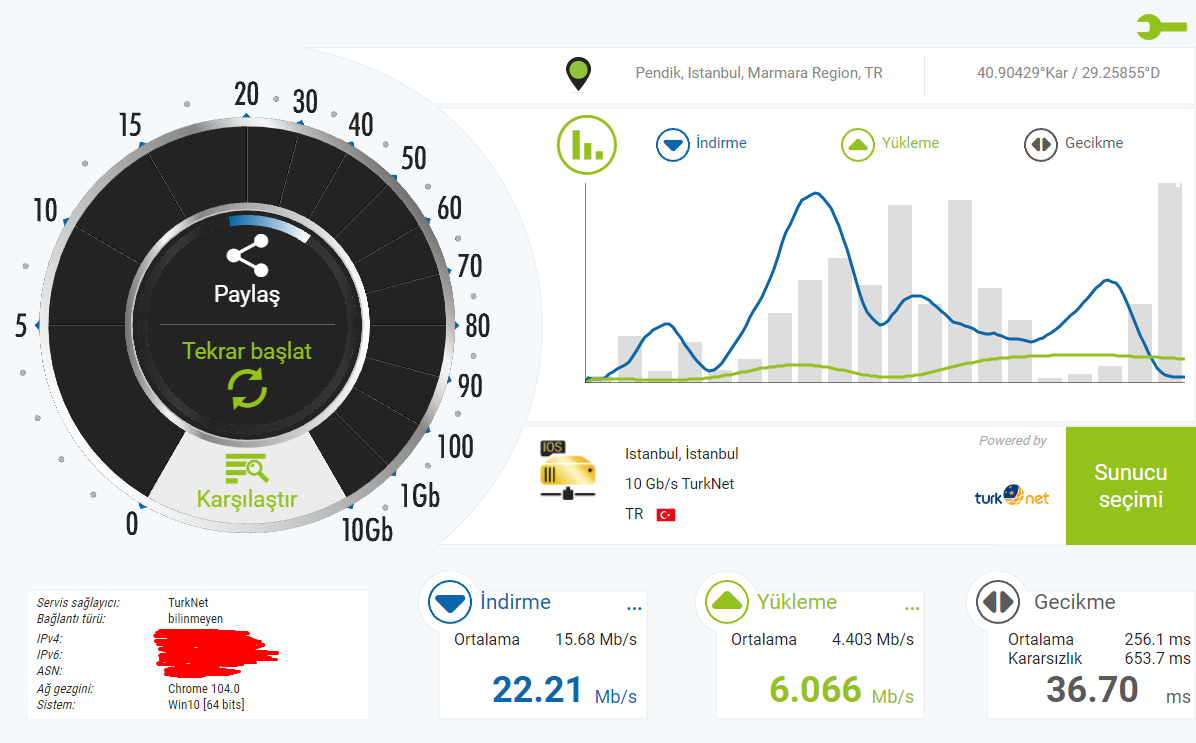Click the İndirme down-arrow icon in results
The width and height of the screenshot is (1196, 743).
tap(449, 603)
